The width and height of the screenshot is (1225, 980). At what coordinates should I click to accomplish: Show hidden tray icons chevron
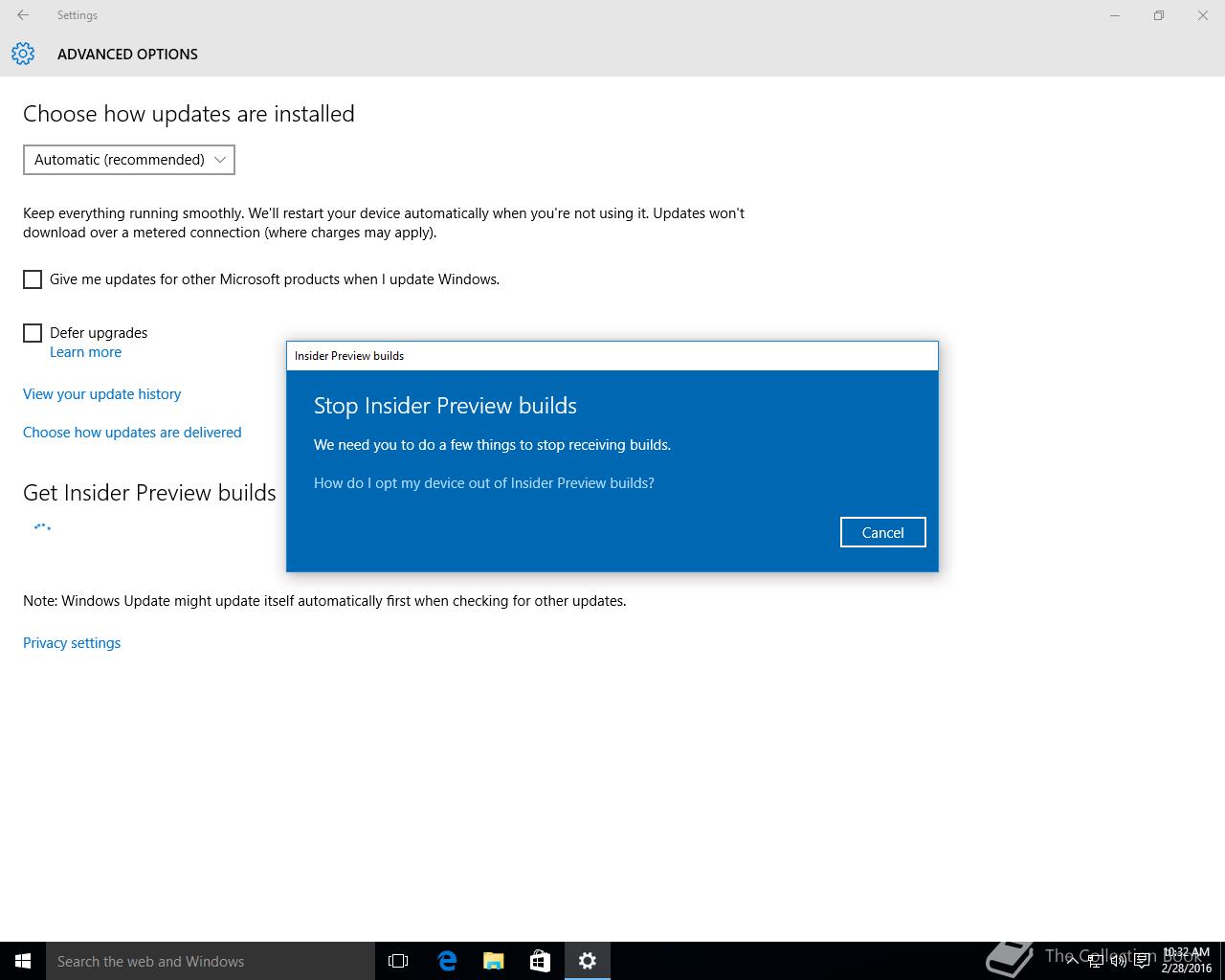click(x=1073, y=961)
